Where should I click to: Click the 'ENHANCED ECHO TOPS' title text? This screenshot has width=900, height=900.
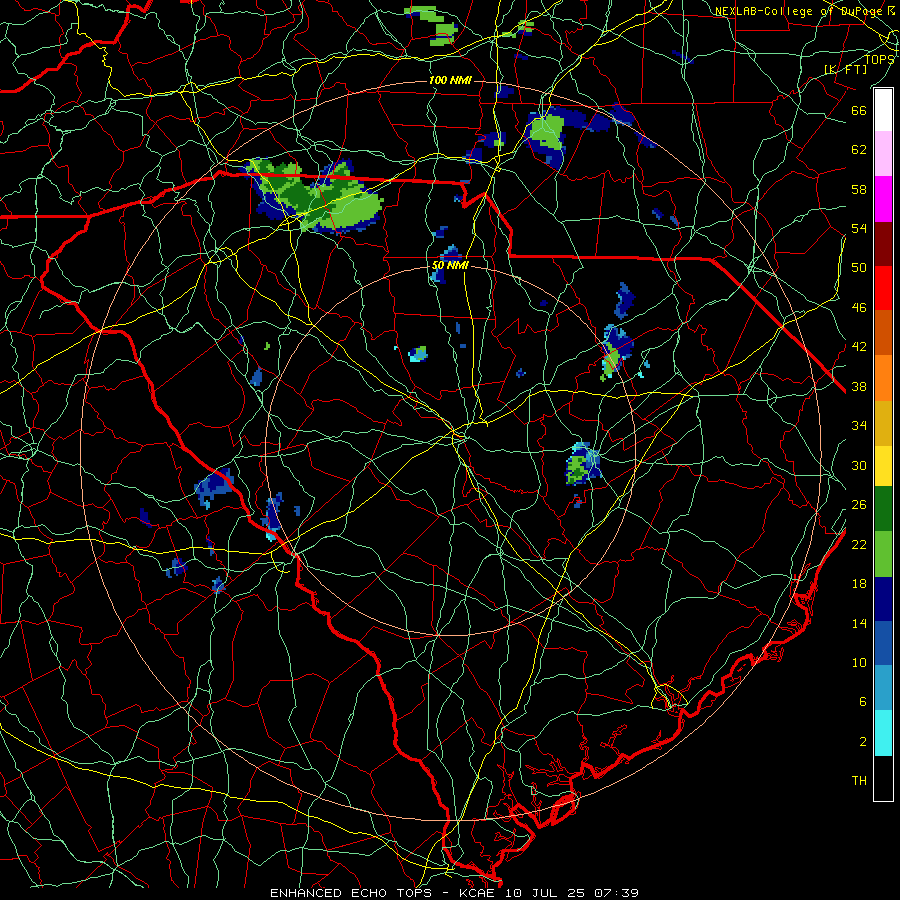point(350,893)
